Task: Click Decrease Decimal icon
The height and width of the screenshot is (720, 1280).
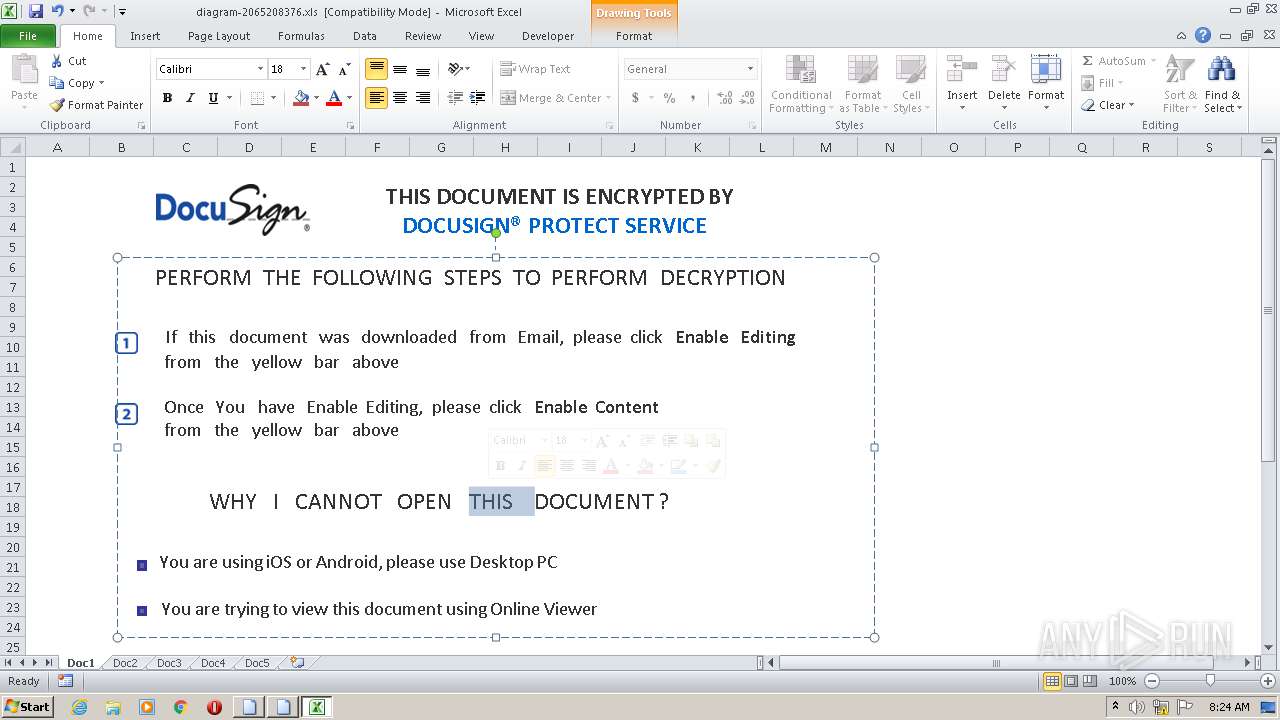Action: coord(747,98)
